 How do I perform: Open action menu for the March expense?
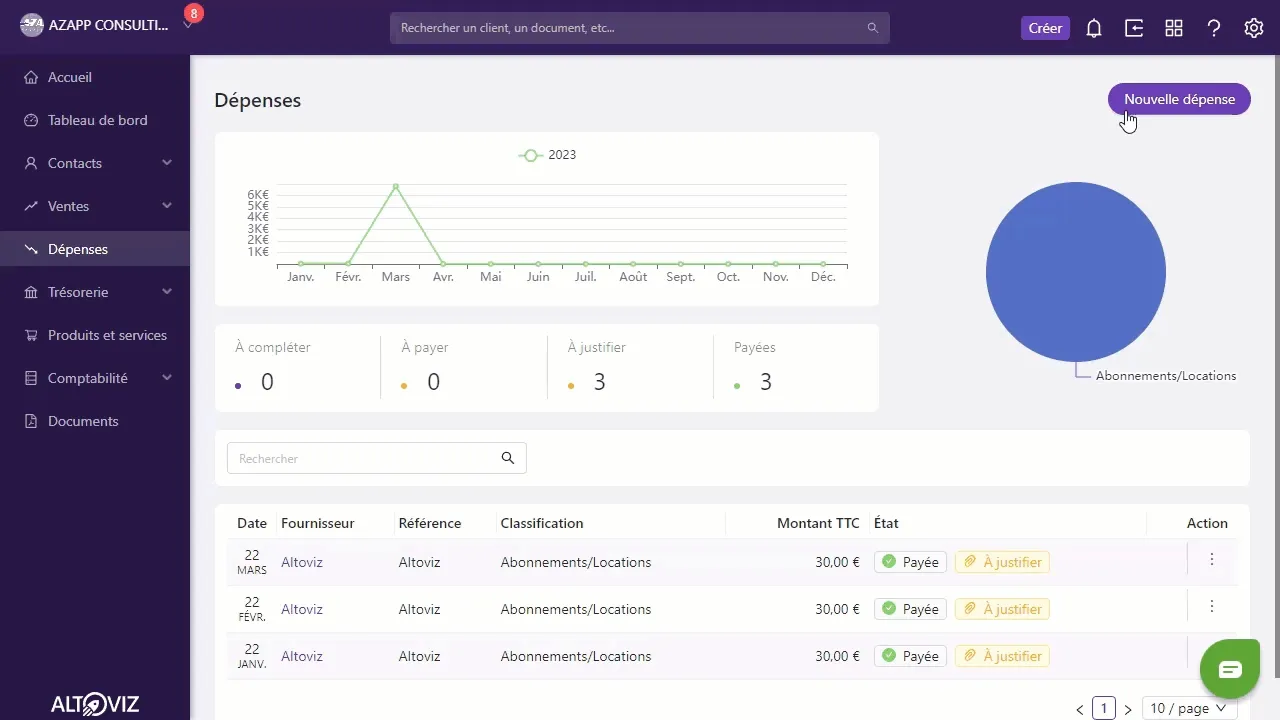[1212, 559]
